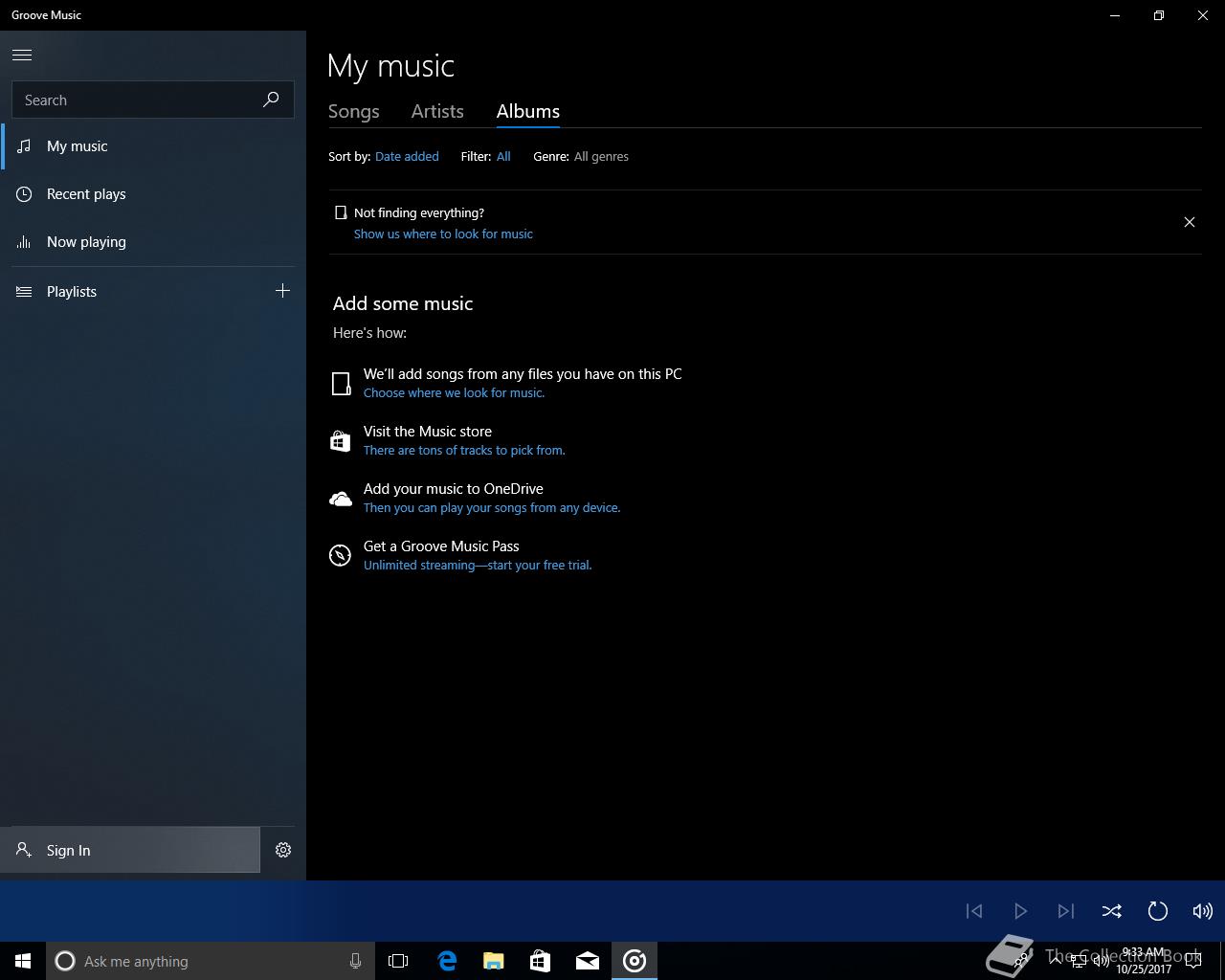Viewport: 1225px width, 980px height.
Task: Click the Groove Music Pass compass icon
Action: pyautogui.click(x=340, y=555)
